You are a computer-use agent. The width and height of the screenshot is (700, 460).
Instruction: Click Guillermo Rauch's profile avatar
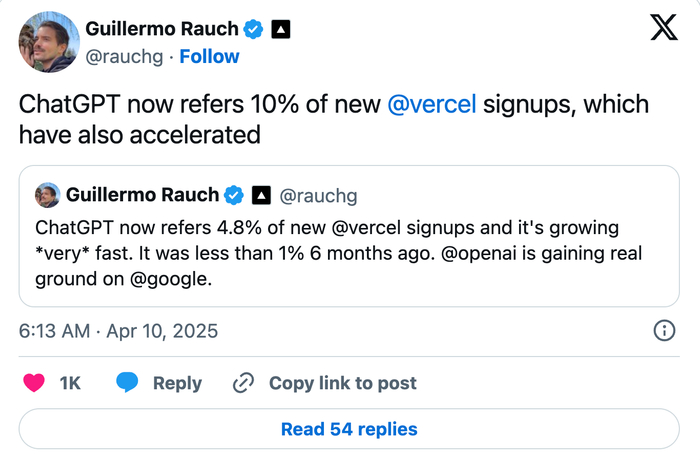[x=45, y=44]
